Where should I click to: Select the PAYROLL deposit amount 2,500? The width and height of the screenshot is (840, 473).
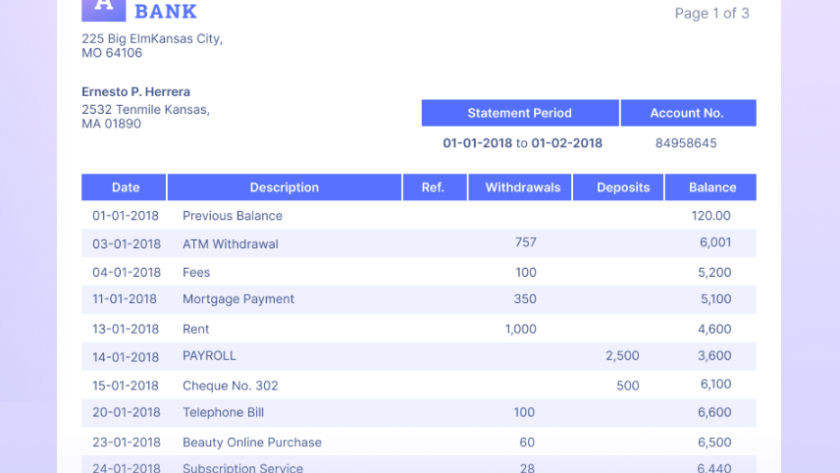tap(622, 356)
